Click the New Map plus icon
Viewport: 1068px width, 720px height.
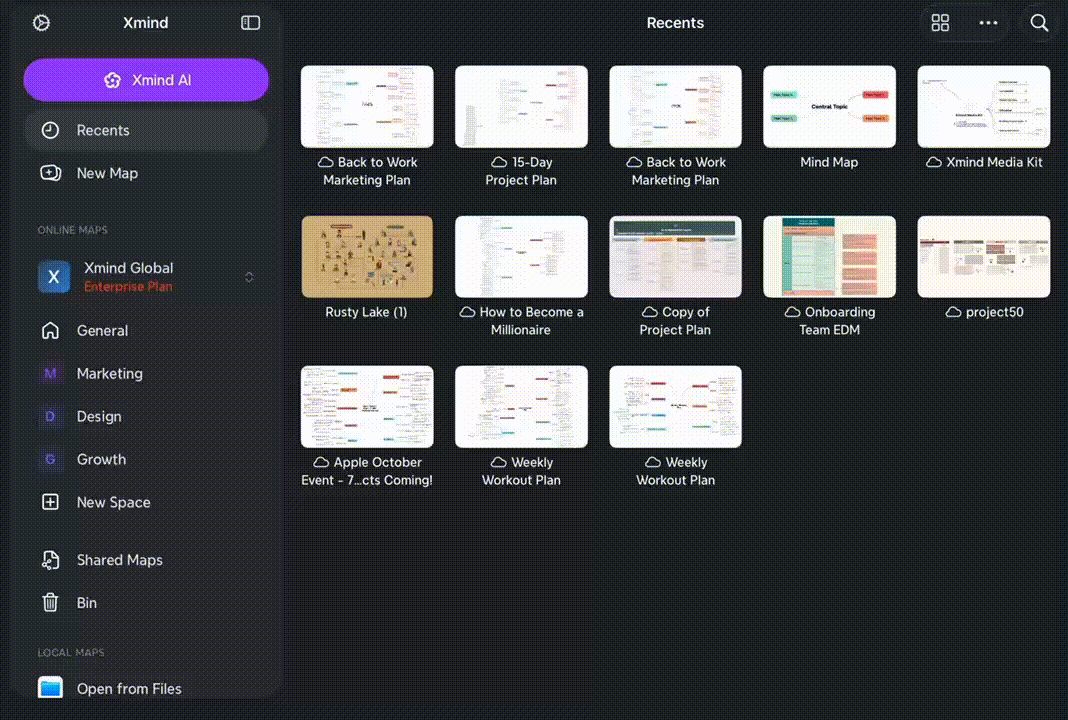click(50, 173)
